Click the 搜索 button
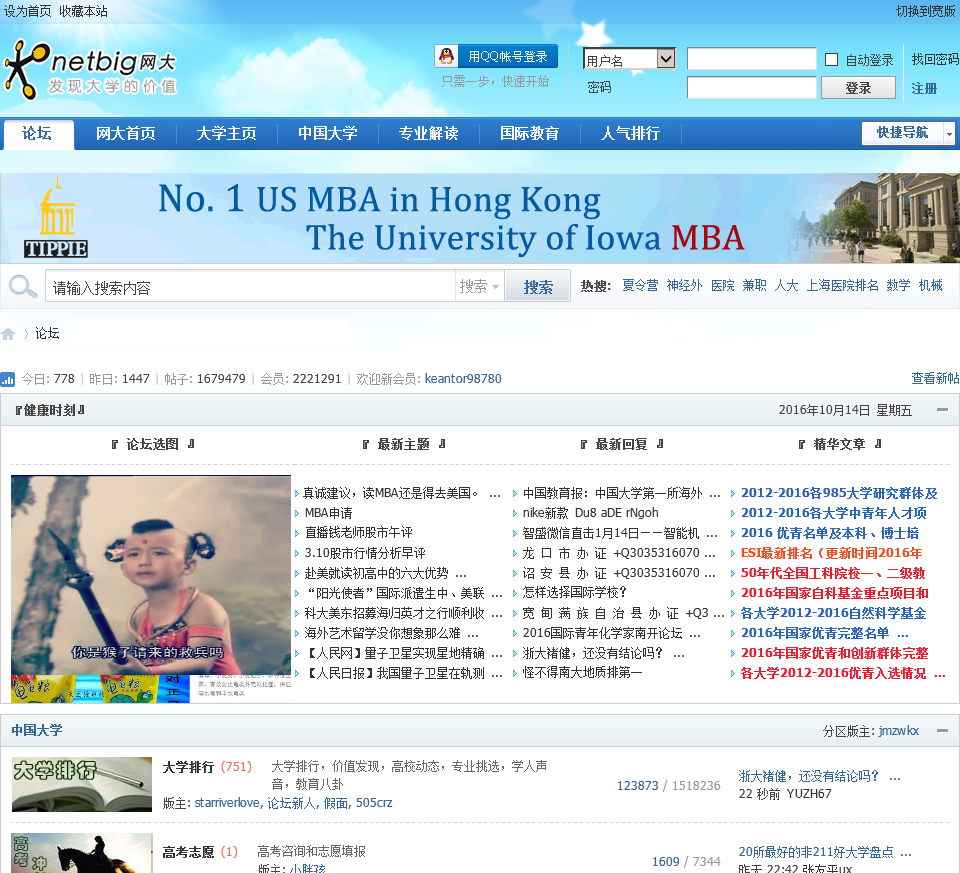This screenshot has height=873, width=960. pyautogui.click(x=538, y=286)
